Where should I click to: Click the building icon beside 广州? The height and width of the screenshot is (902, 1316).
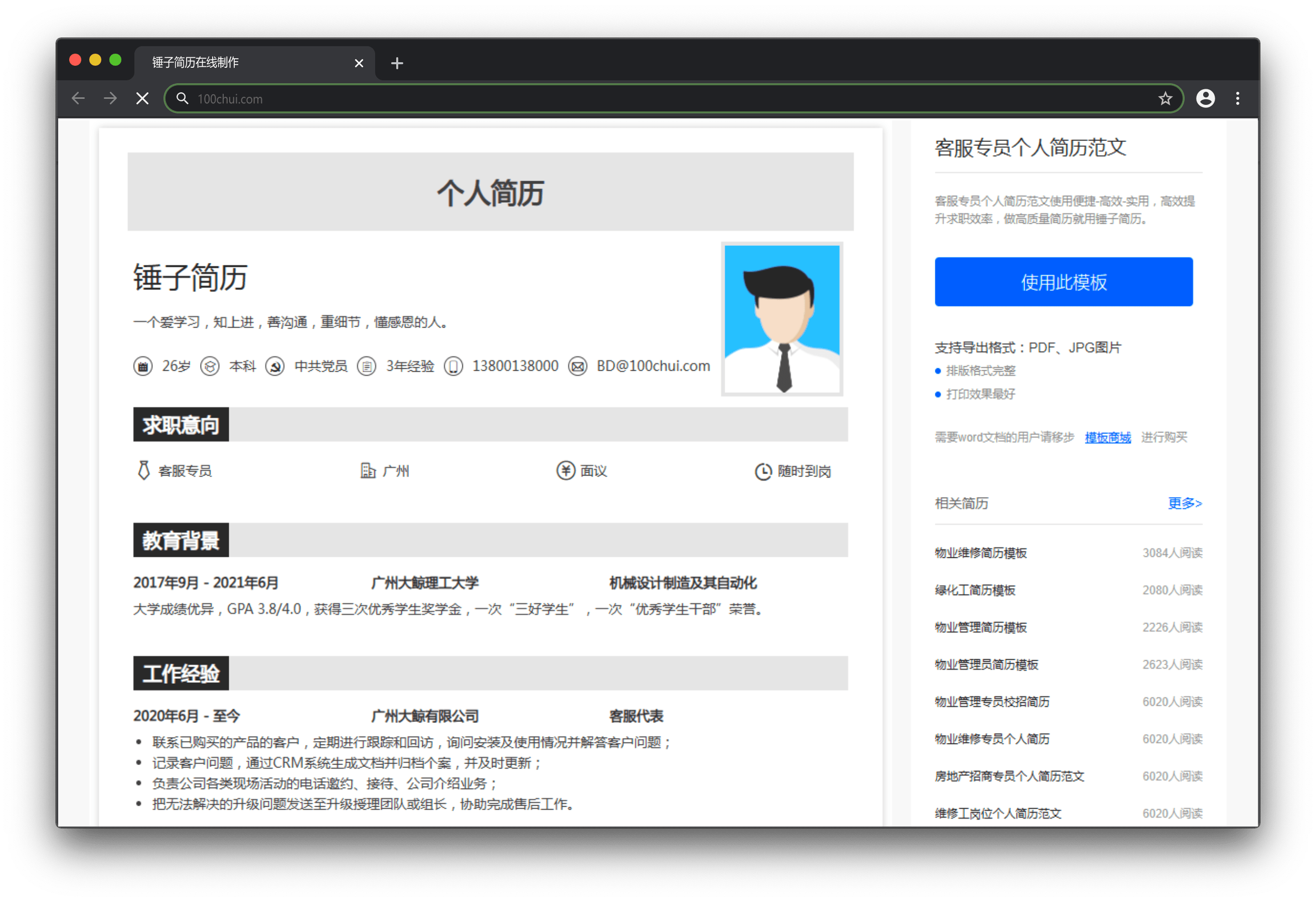(x=368, y=470)
